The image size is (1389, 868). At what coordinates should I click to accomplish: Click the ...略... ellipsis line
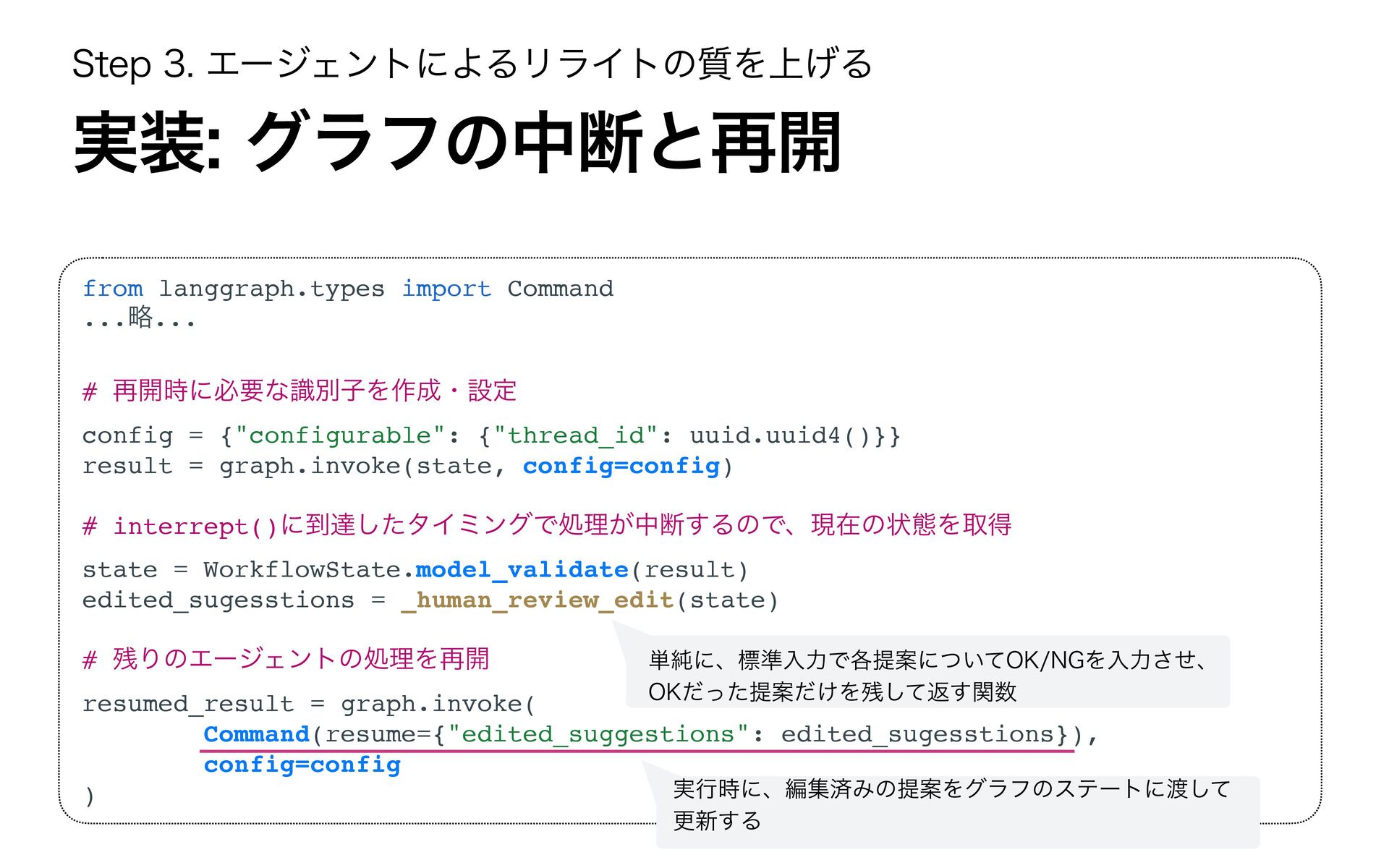coord(139,318)
